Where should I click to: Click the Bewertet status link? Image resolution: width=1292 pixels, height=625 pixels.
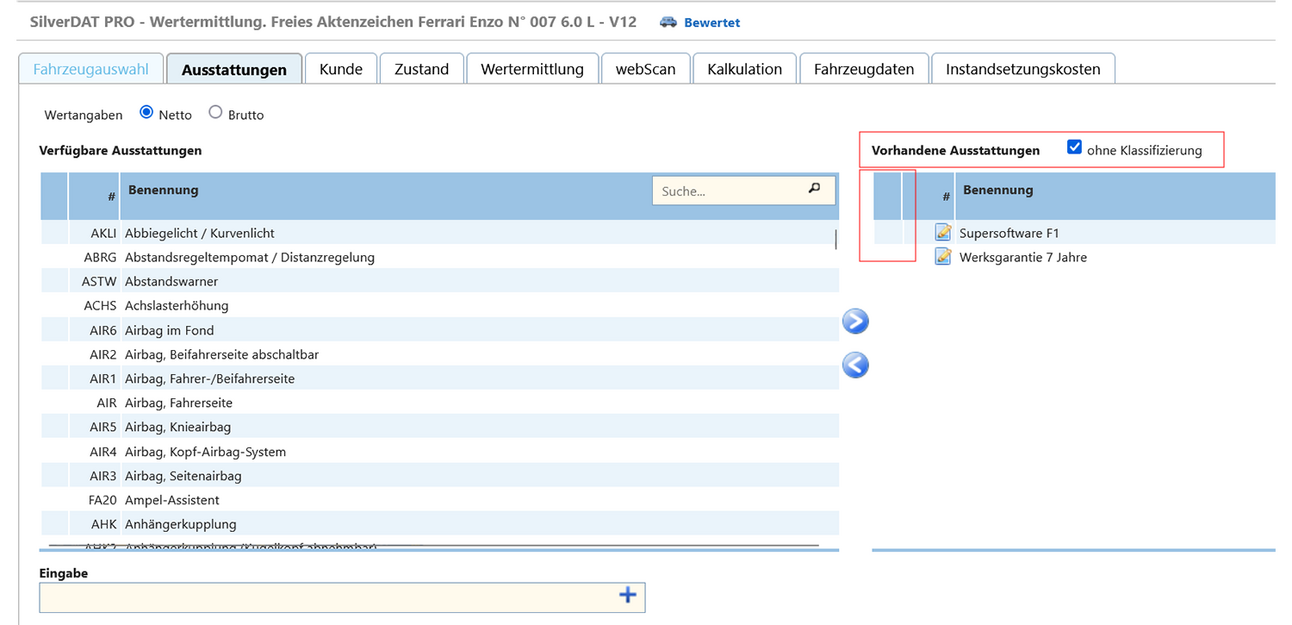tap(712, 22)
